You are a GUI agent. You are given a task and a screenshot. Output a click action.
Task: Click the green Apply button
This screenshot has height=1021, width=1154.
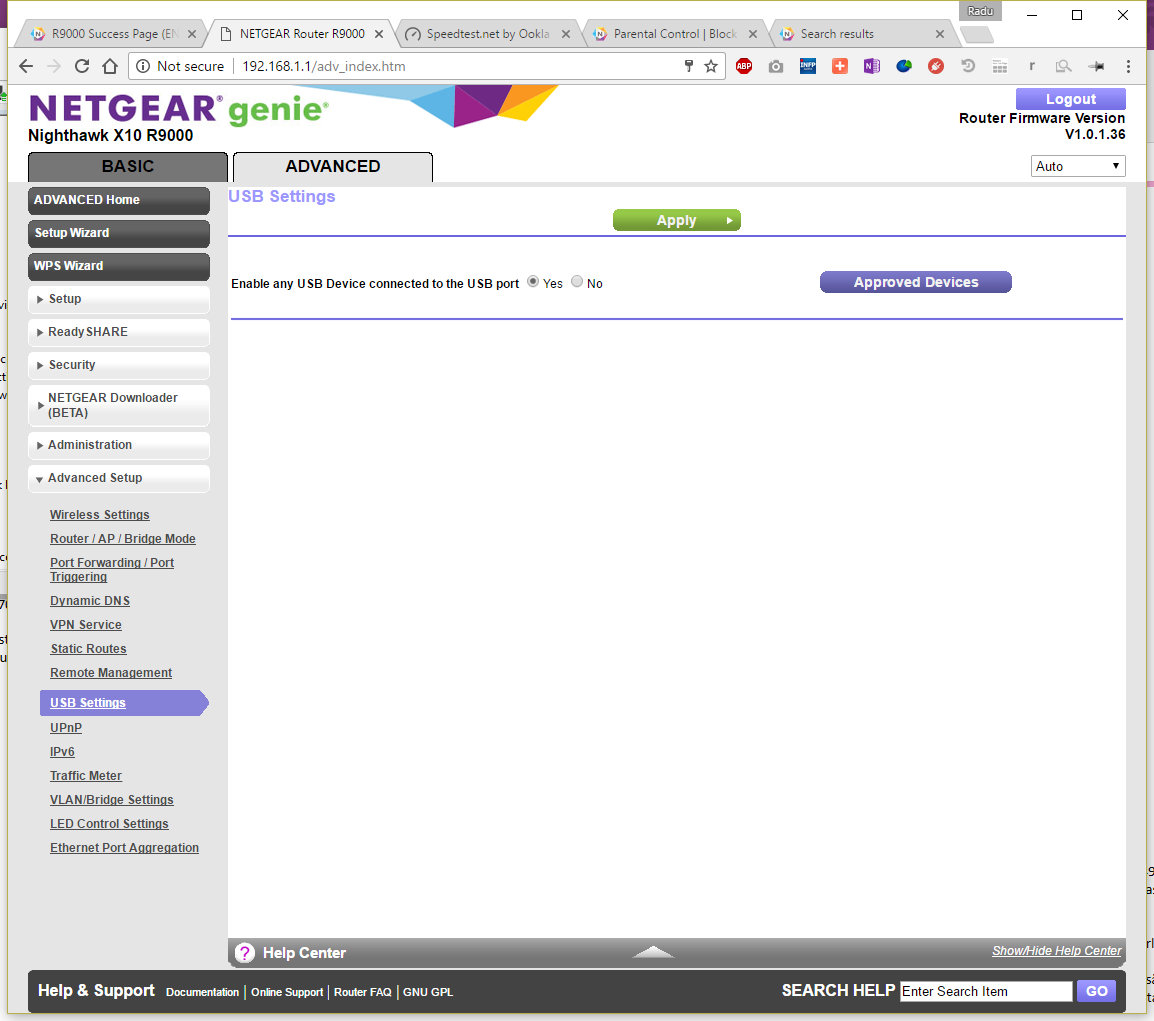676,220
